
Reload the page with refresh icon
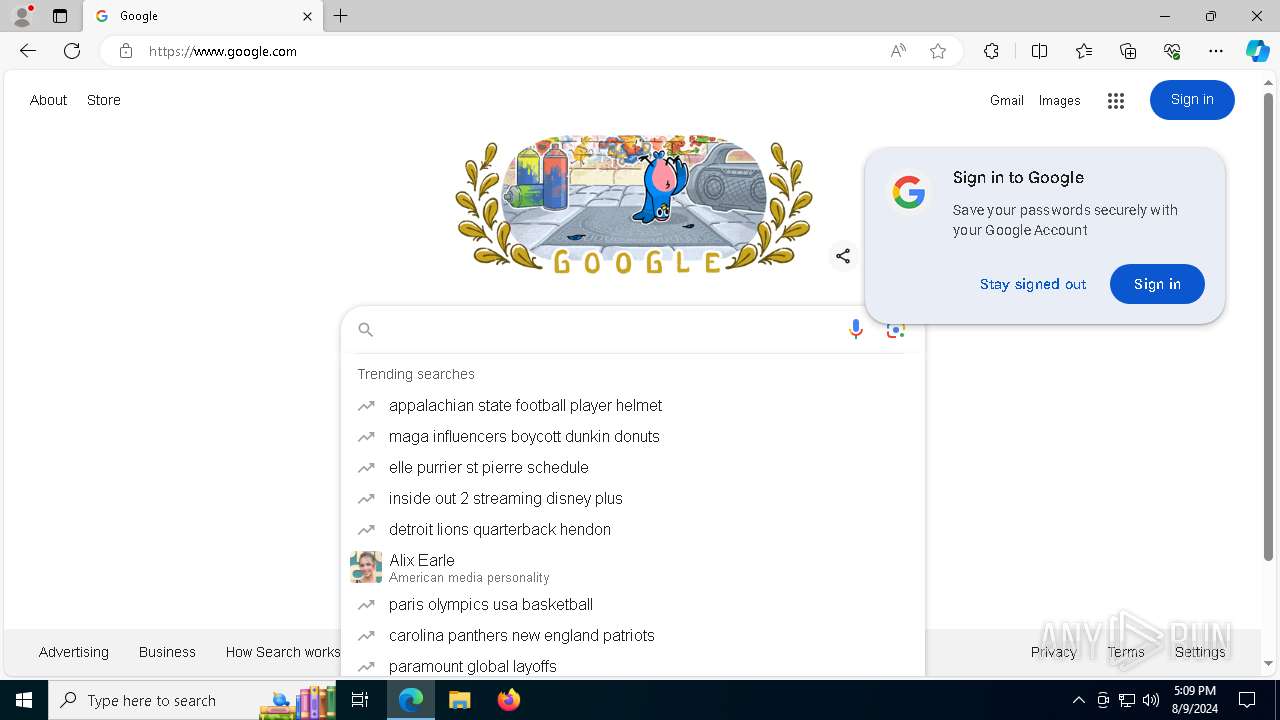click(x=72, y=51)
